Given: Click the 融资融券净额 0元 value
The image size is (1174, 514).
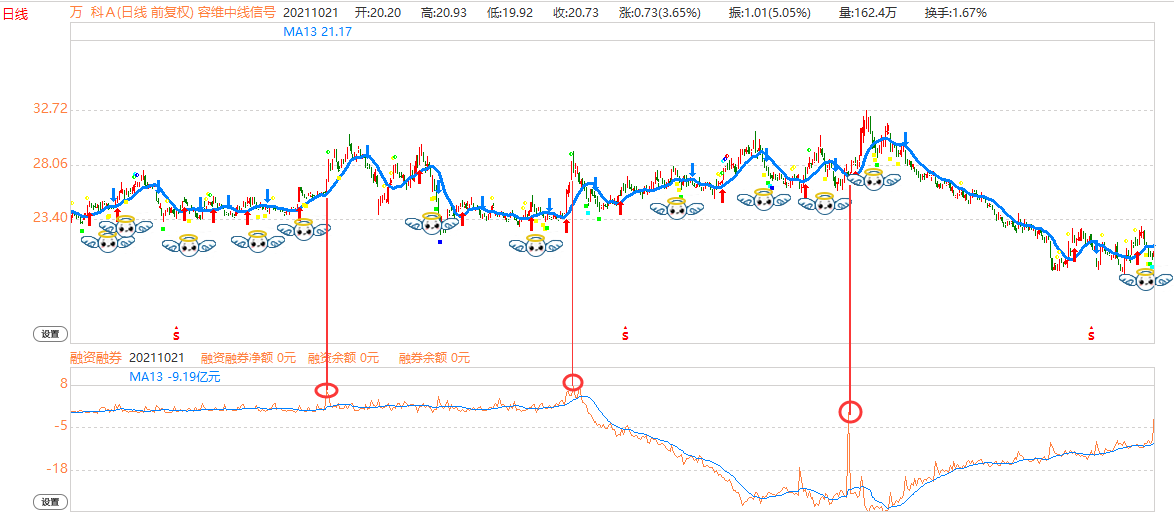Looking at the screenshot, I should pos(249,358).
